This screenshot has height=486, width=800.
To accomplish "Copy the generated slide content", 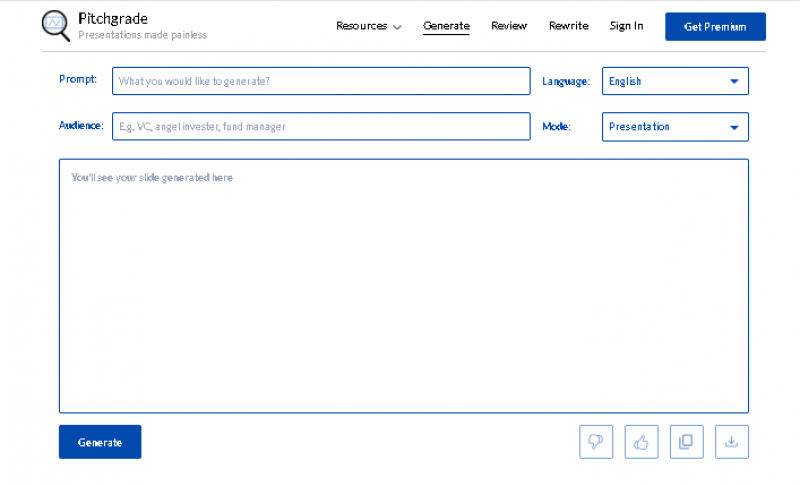I will (x=686, y=441).
